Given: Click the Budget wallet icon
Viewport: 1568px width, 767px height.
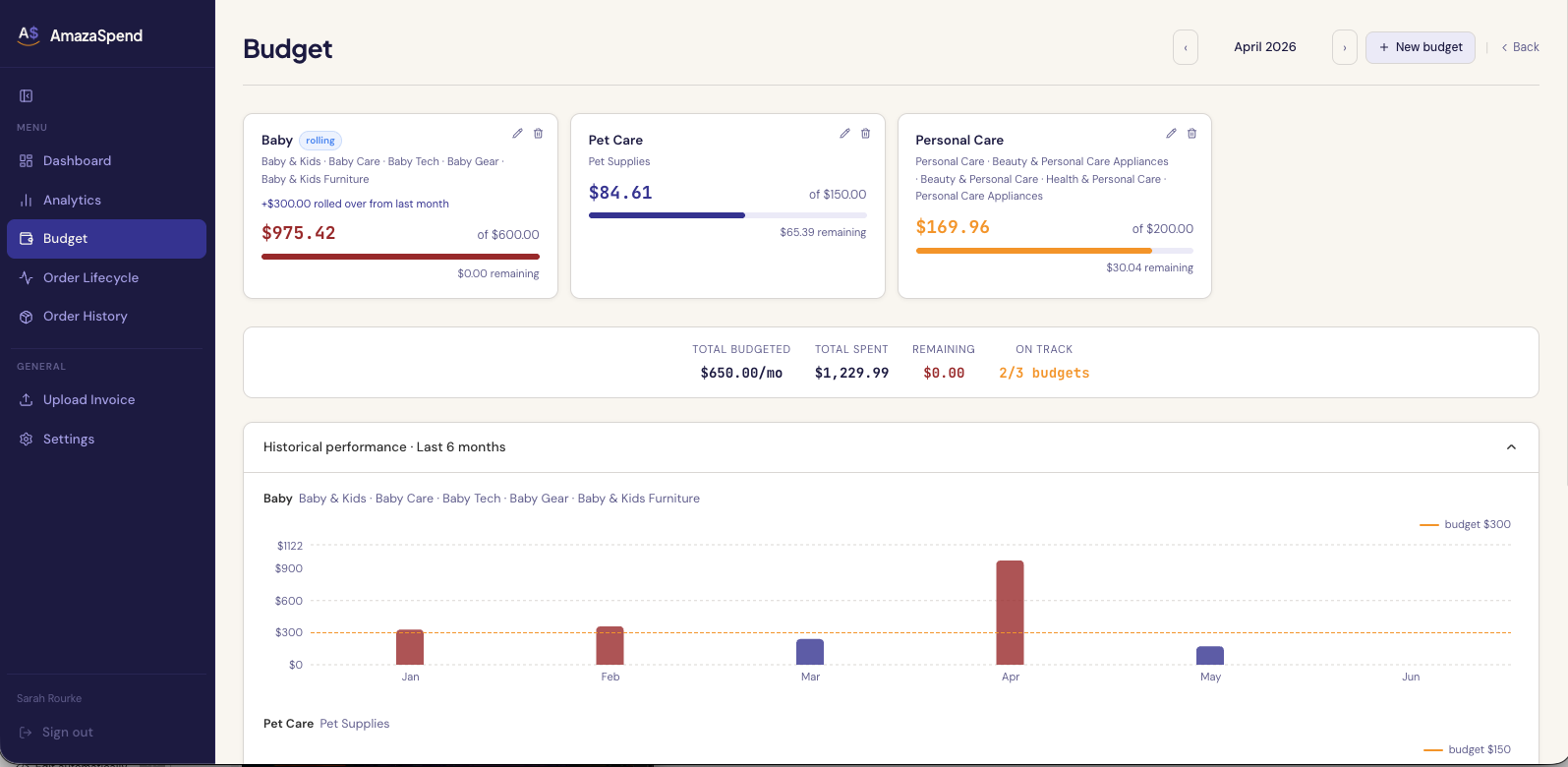Looking at the screenshot, I should (27, 239).
